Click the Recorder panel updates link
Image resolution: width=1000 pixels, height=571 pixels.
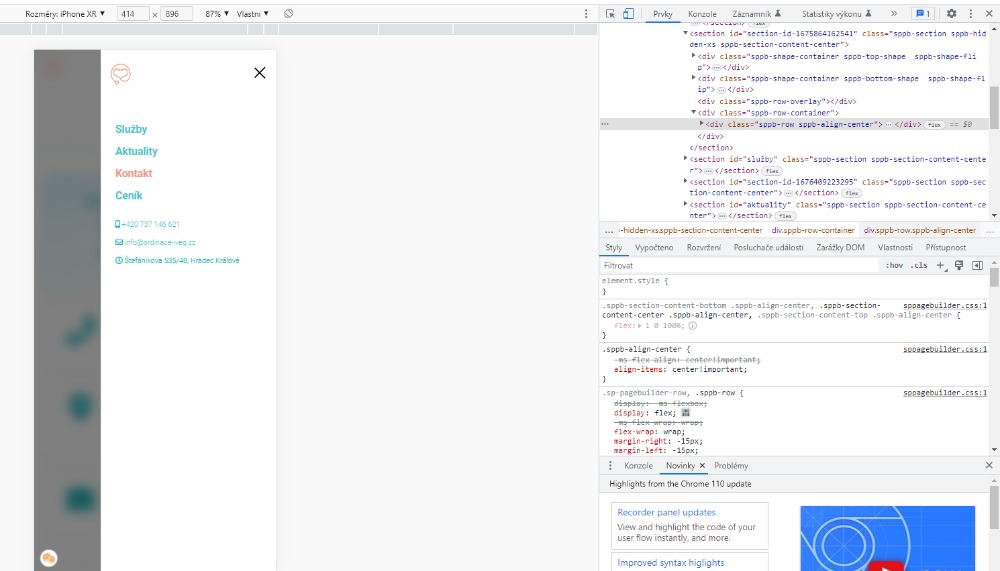click(666, 512)
